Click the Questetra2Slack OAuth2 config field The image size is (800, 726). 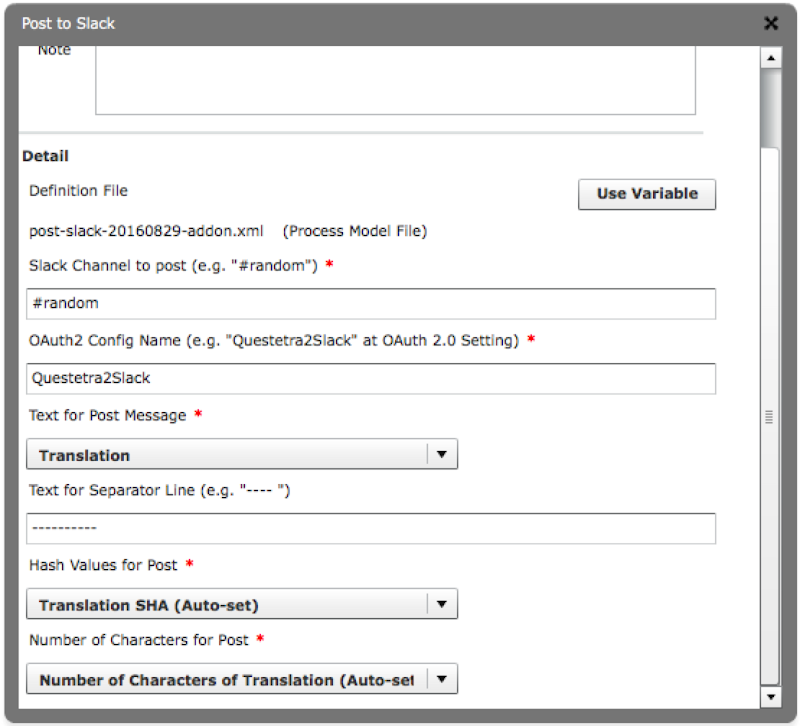[x=370, y=378]
